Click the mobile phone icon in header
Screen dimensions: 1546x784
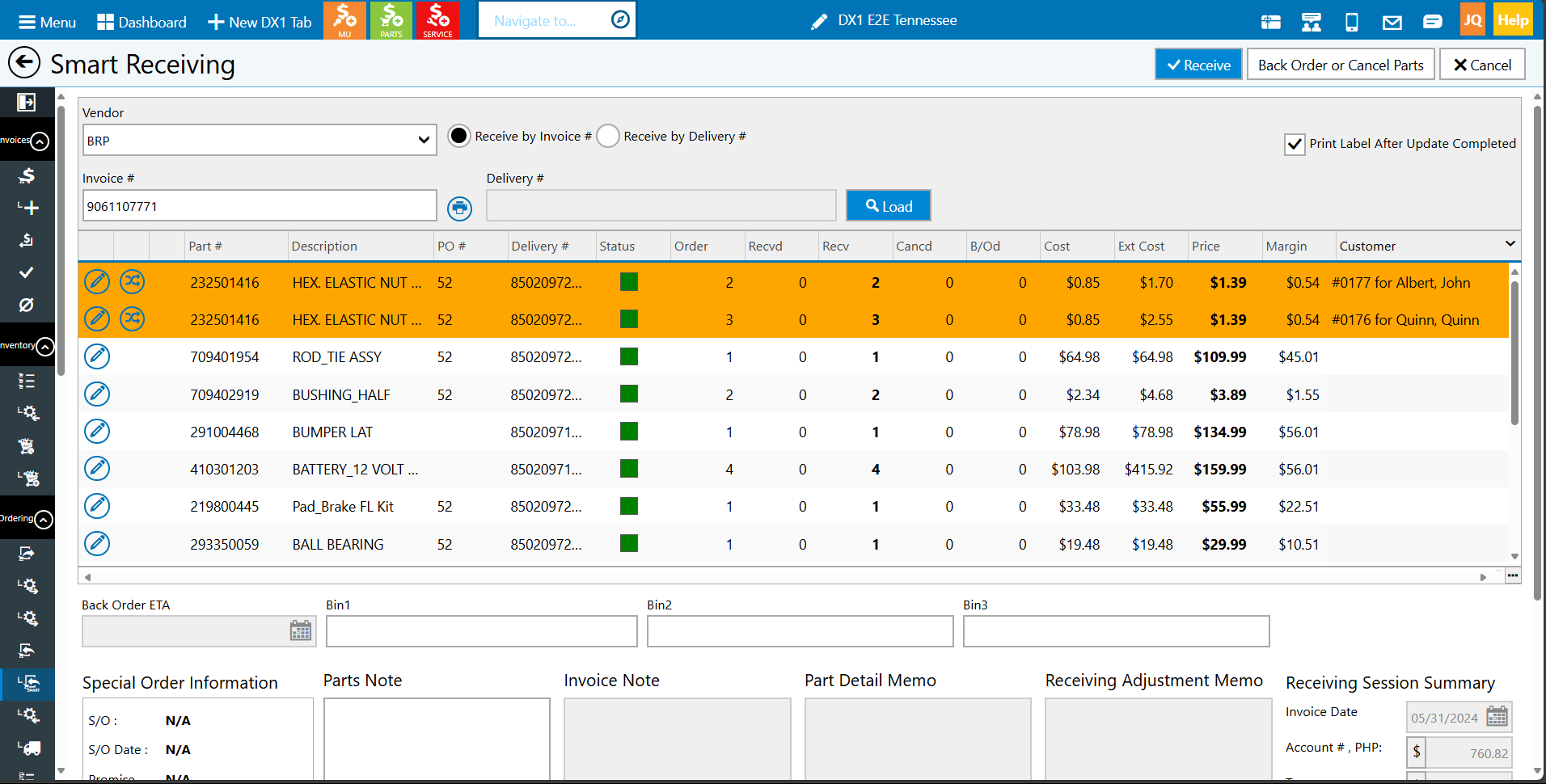point(1351,22)
